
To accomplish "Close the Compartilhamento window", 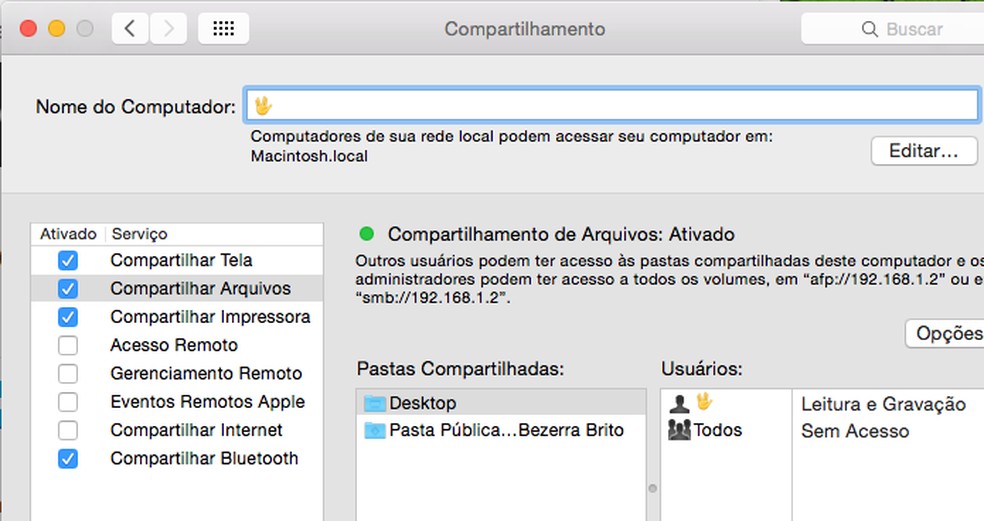I will tap(28, 29).
